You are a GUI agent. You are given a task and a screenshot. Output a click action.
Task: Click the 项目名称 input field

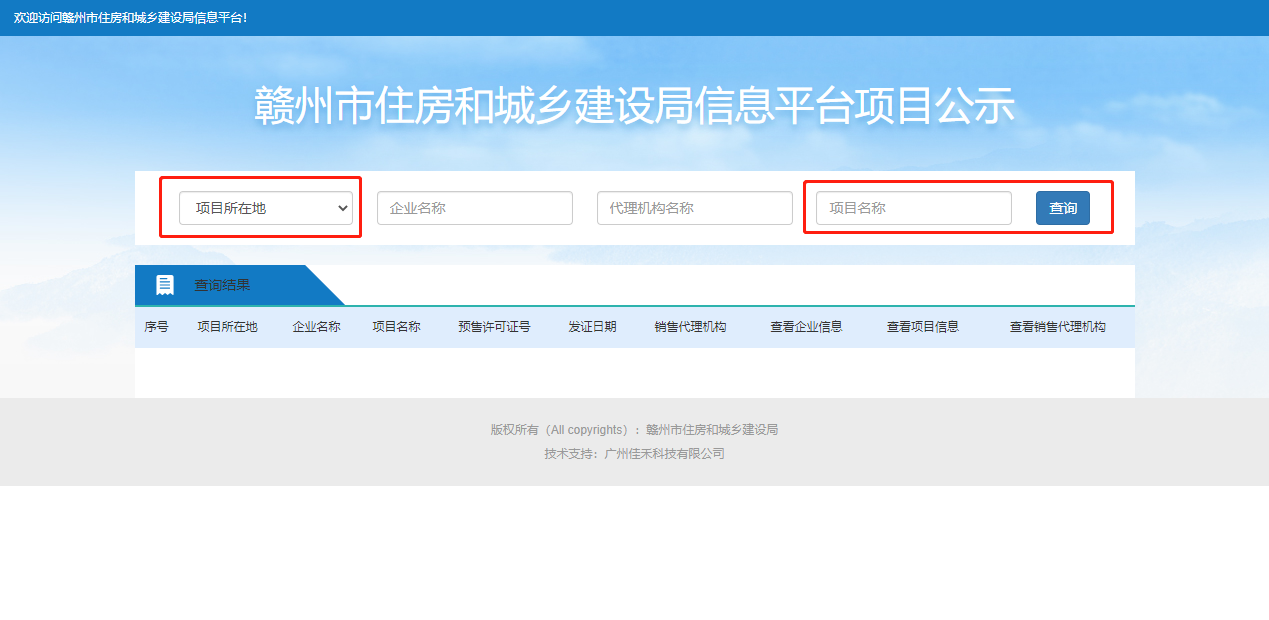pyautogui.click(x=911, y=208)
